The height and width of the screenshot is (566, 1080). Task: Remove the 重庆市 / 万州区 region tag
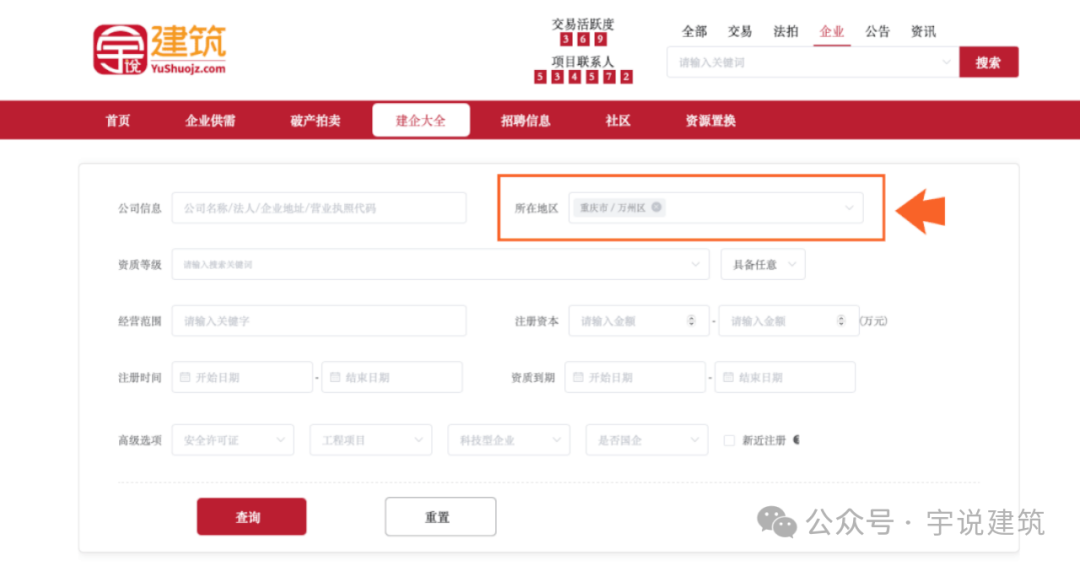click(656, 207)
